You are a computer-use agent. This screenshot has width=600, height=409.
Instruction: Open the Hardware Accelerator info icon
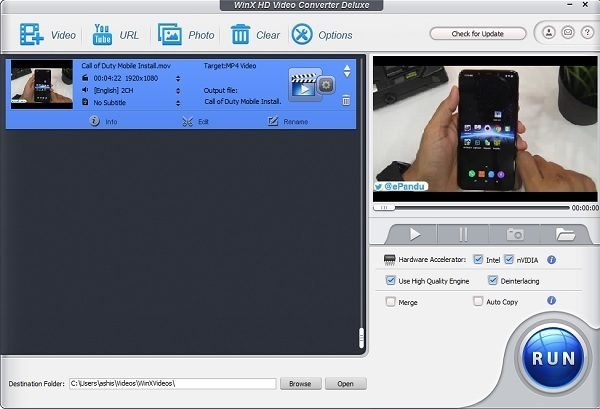coord(551,260)
